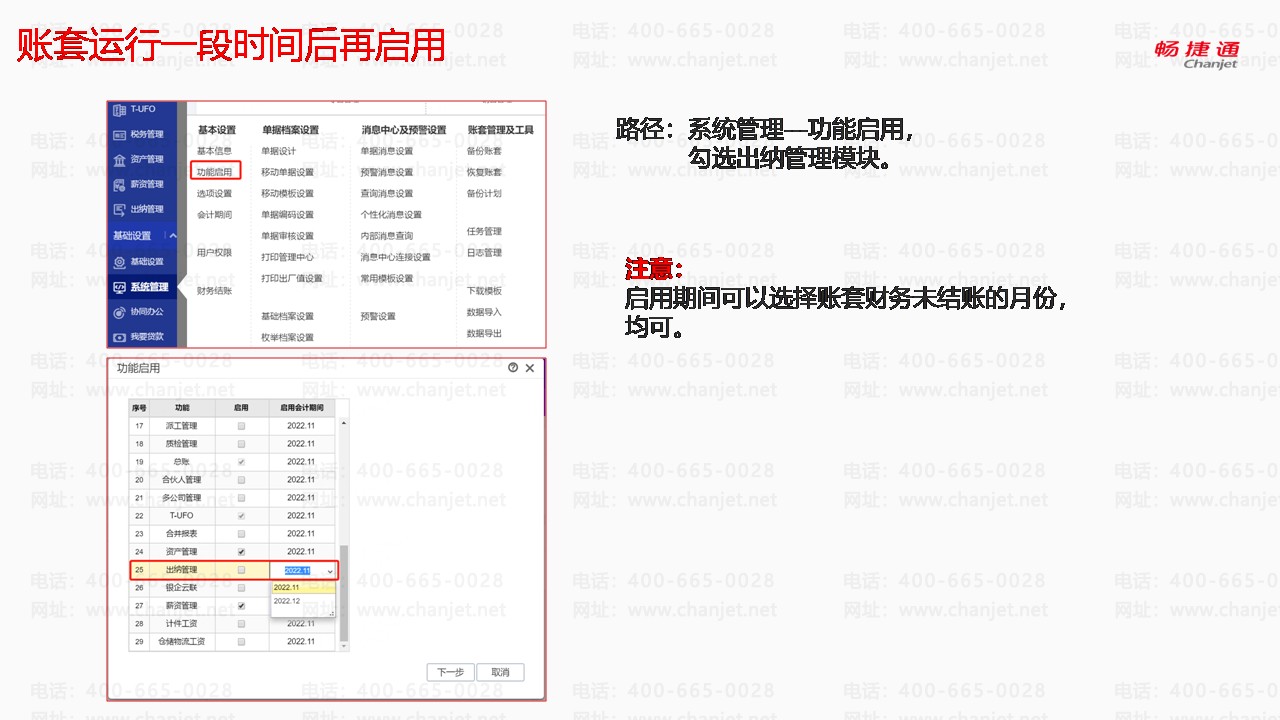The width and height of the screenshot is (1280, 720).
Task: Uncheck the 薪资管理 row checkbox
Action: pyautogui.click(x=241, y=606)
